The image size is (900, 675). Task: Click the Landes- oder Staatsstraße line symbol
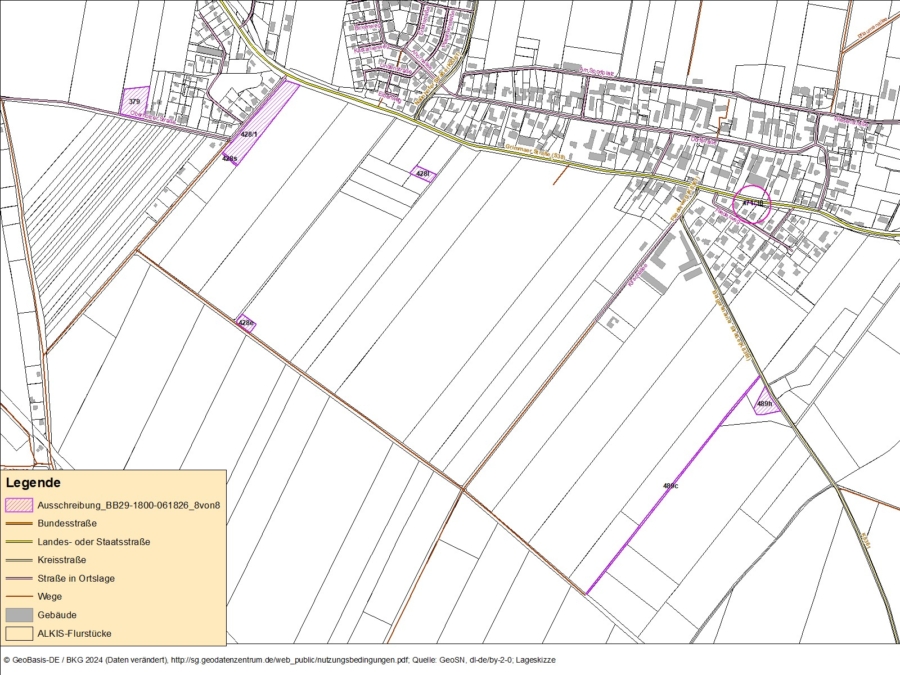(19, 542)
